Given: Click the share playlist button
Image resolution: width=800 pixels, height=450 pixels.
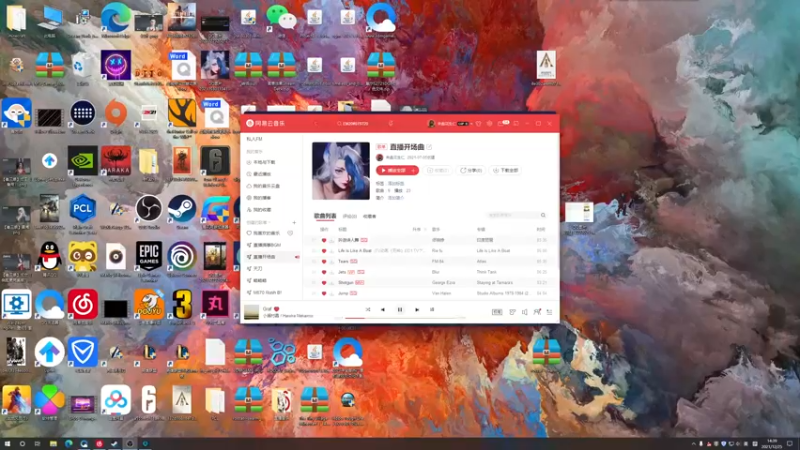Looking at the screenshot, I should [x=471, y=170].
